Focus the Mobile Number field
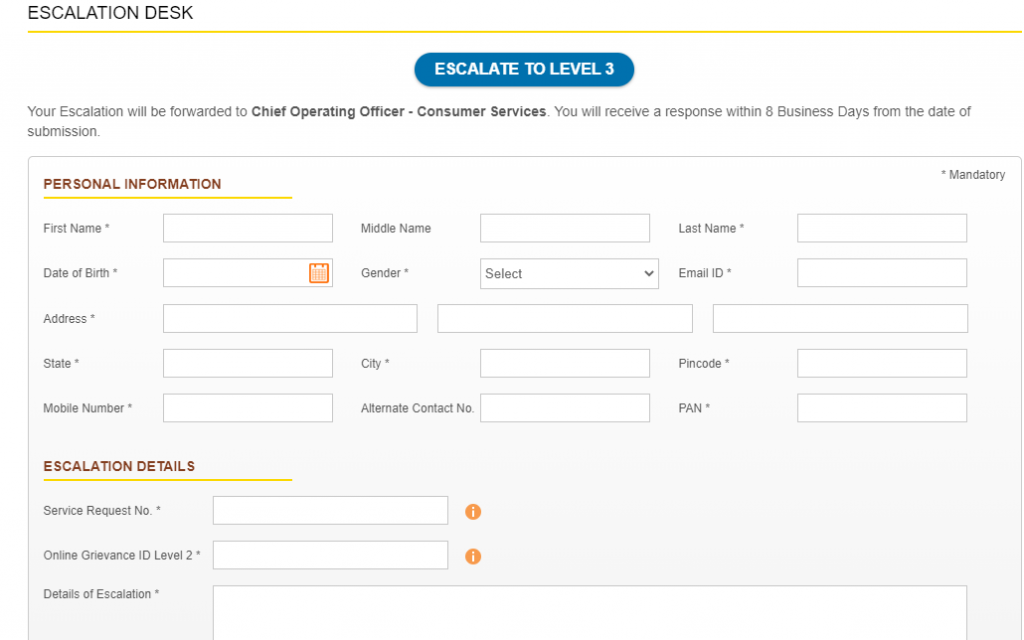 (x=248, y=408)
